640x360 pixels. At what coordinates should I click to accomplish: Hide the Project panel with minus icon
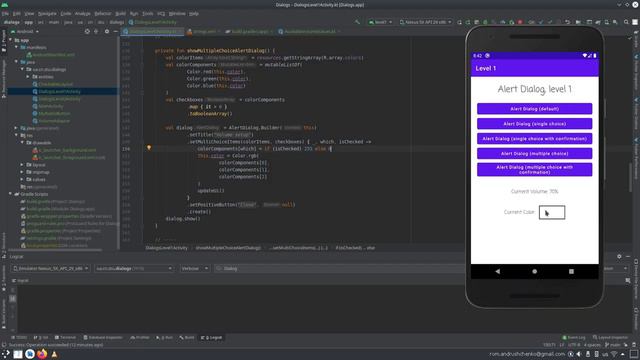click(116, 31)
